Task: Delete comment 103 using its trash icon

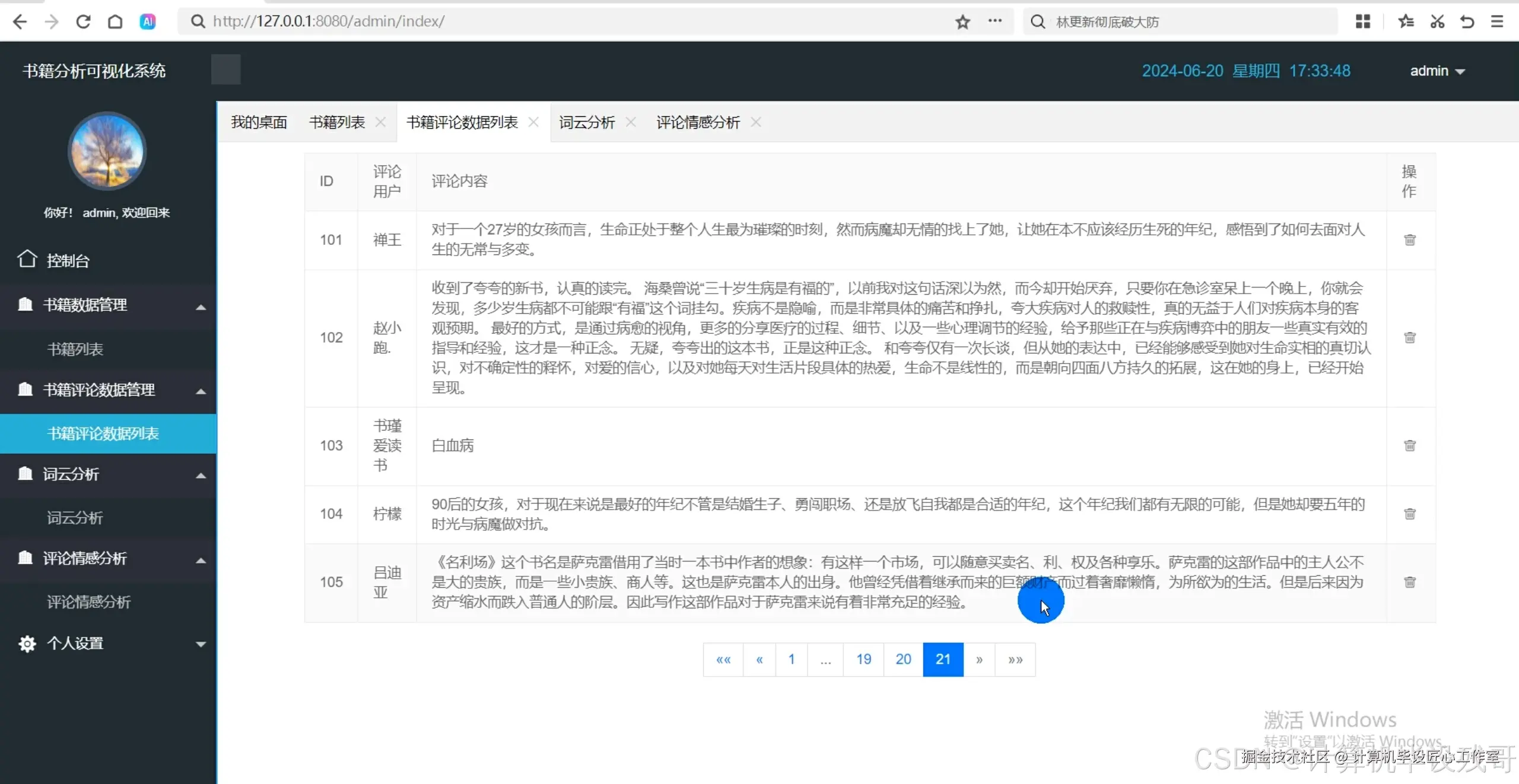Action: click(1410, 445)
